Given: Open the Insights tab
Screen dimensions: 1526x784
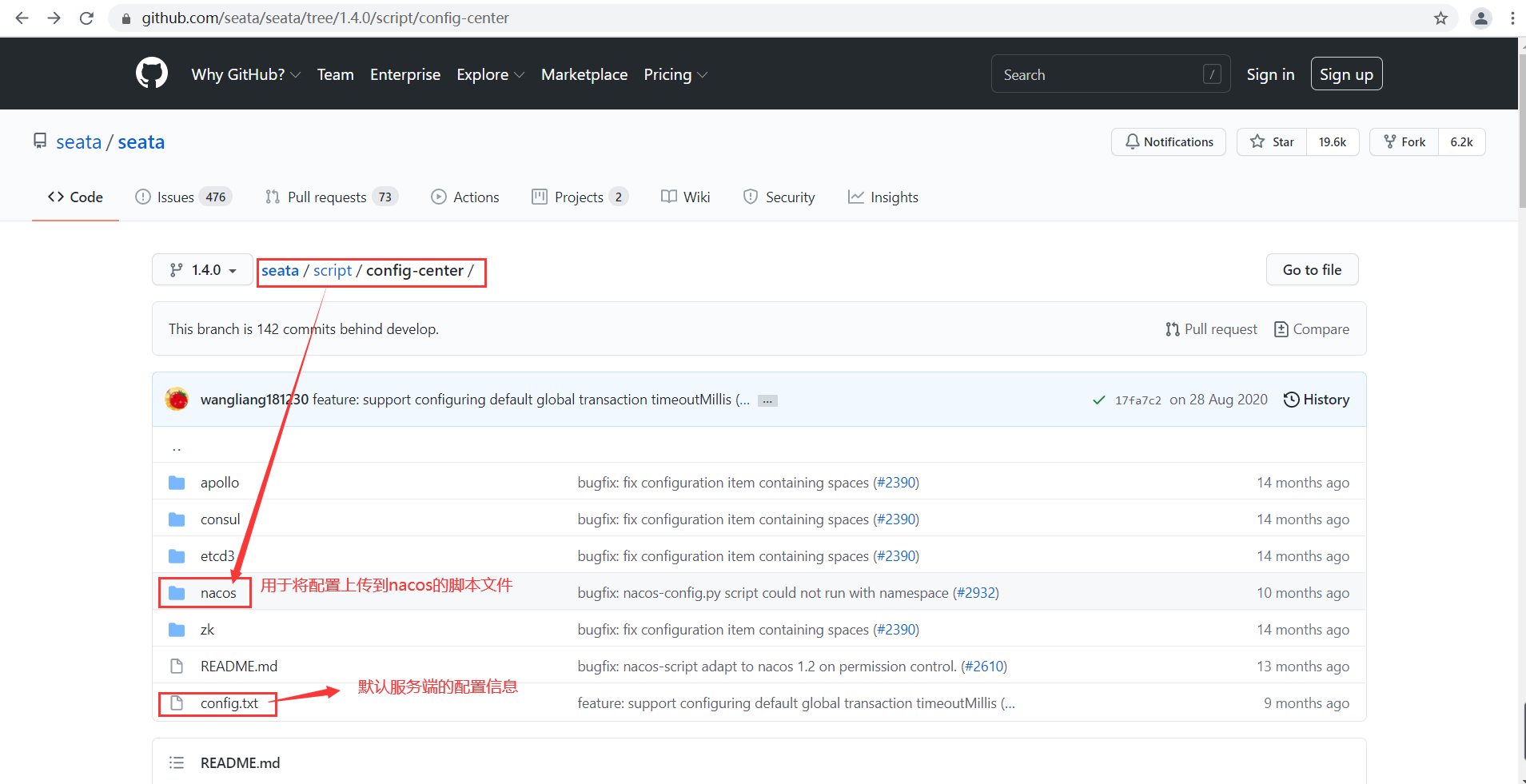Looking at the screenshot, I should 883,197.
